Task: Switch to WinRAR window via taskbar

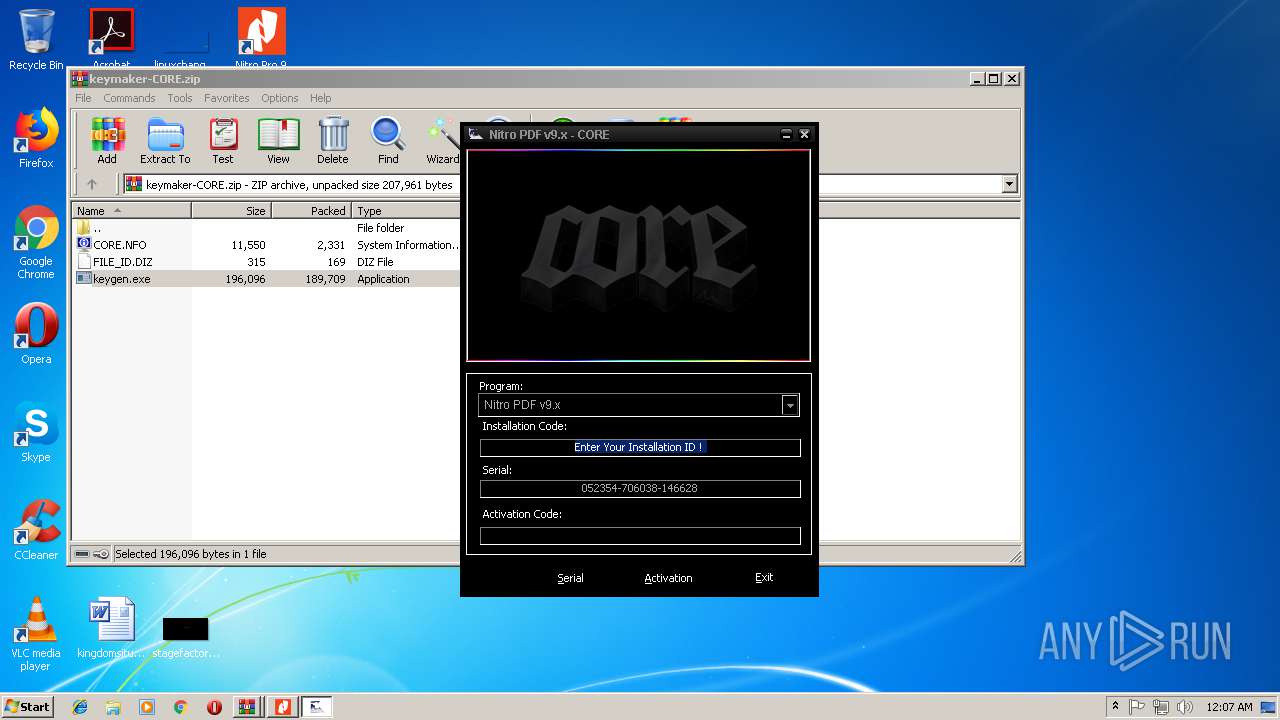Action: tap(247, 707)
